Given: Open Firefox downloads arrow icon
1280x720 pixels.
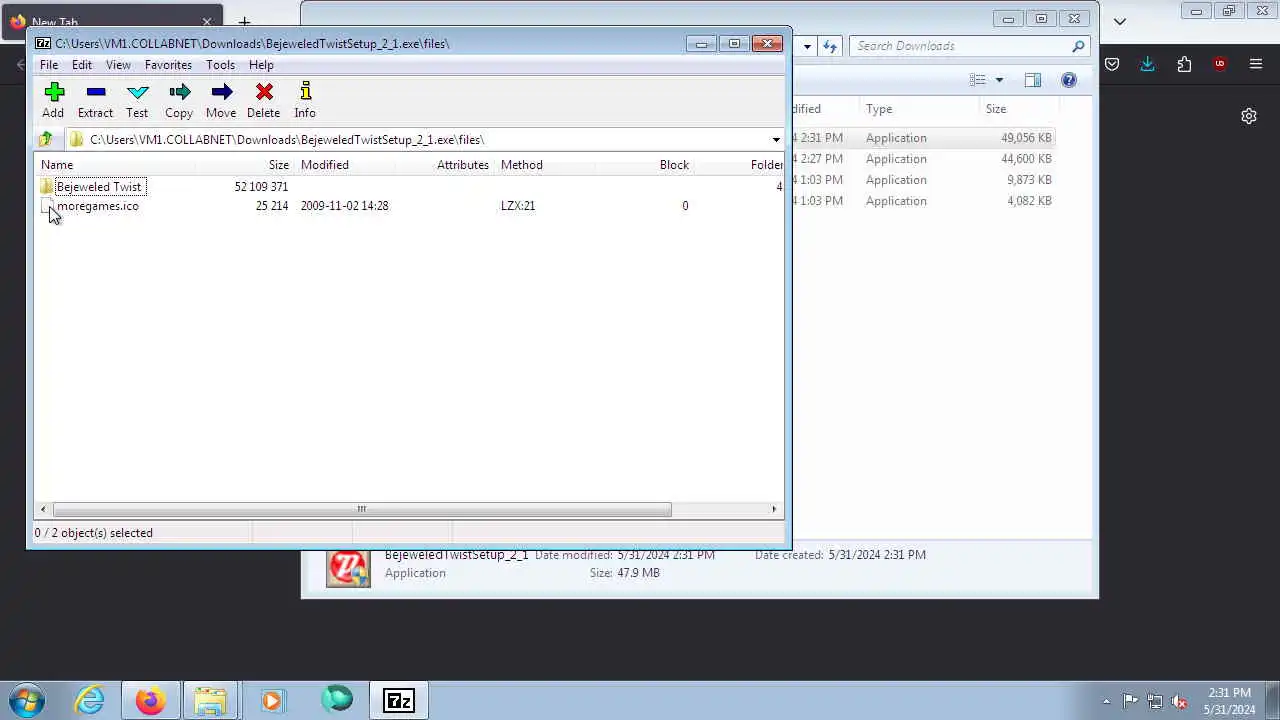Looking at the screenshot, I should coord(1147,64).
